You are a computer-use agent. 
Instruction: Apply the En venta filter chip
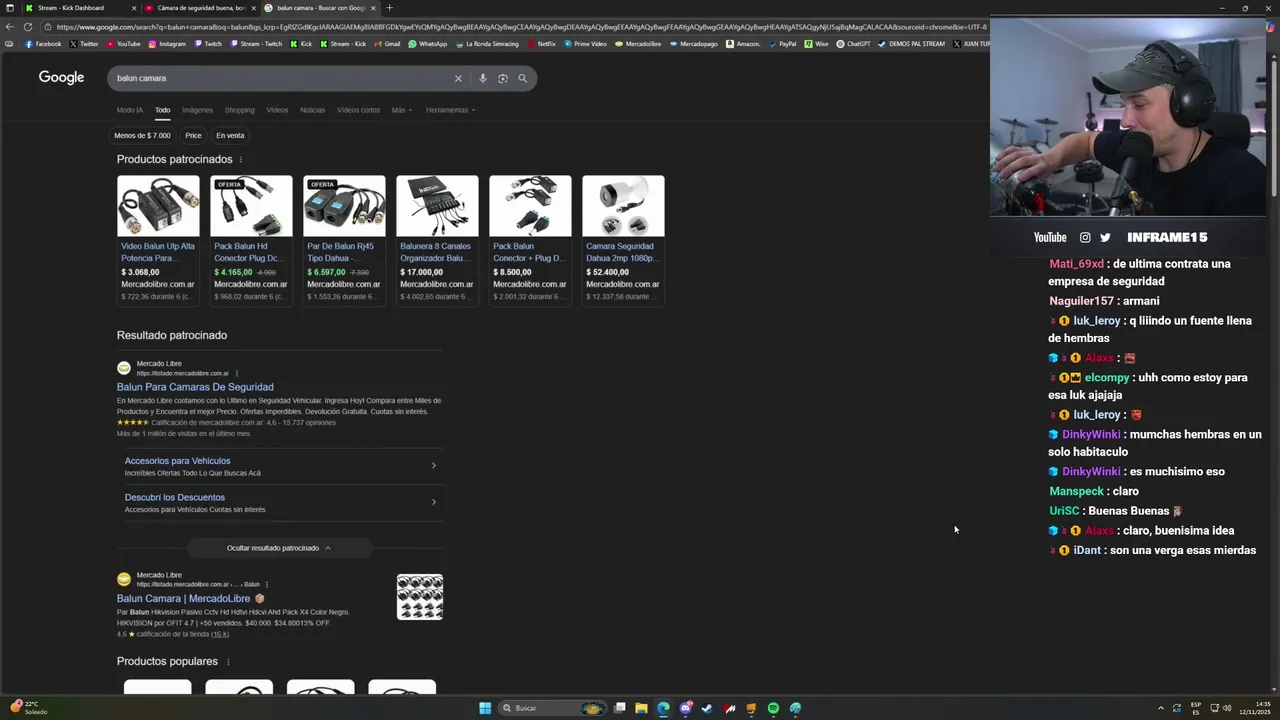230,135
